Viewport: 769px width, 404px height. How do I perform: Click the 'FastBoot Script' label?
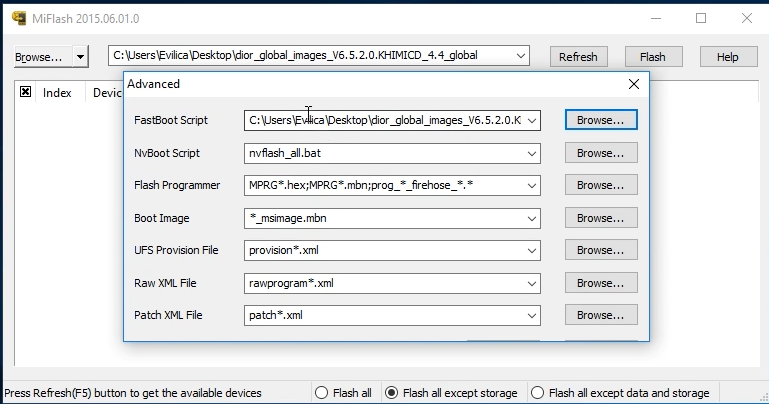171,120
